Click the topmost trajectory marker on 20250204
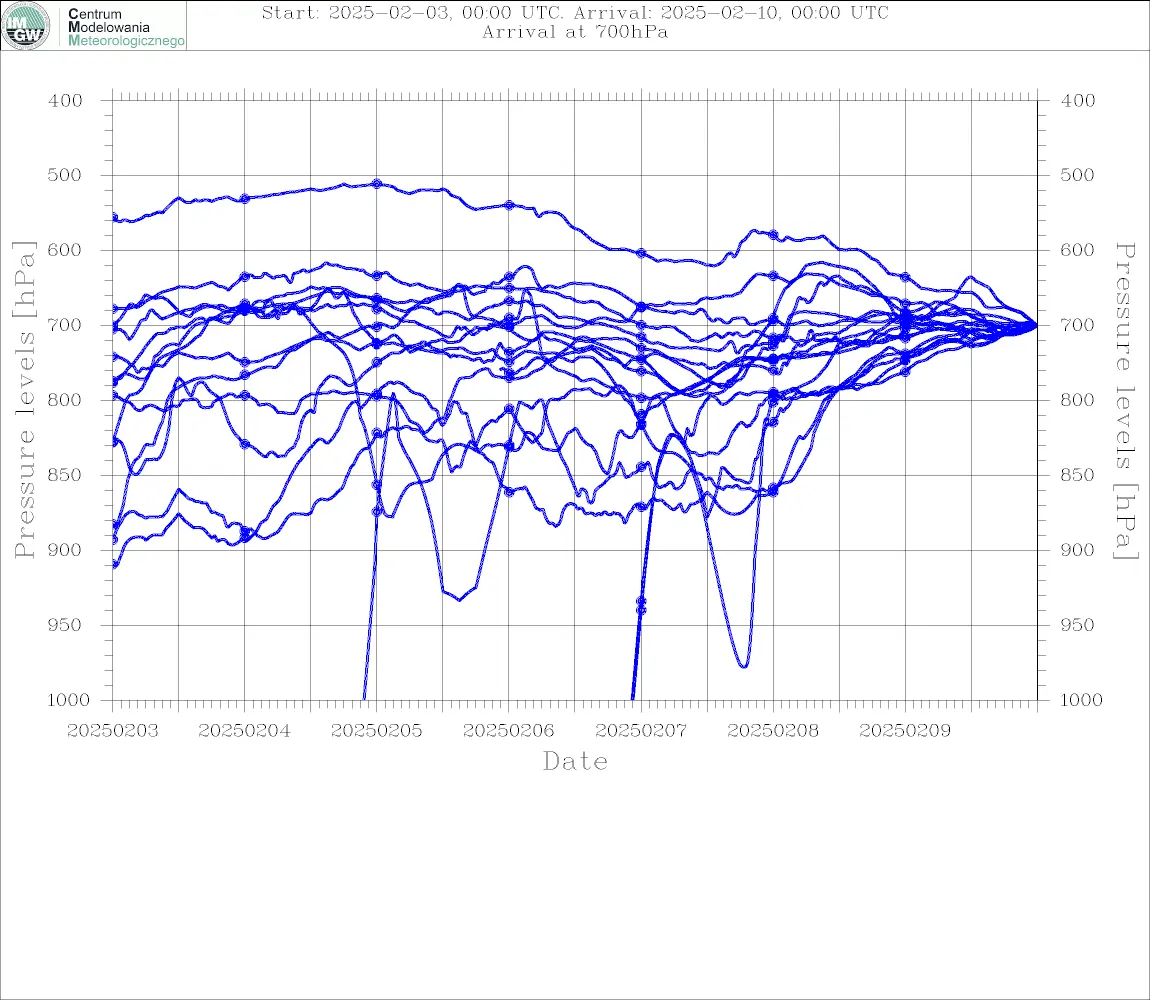This screenshot has height=1000, width=1150. 245,198
